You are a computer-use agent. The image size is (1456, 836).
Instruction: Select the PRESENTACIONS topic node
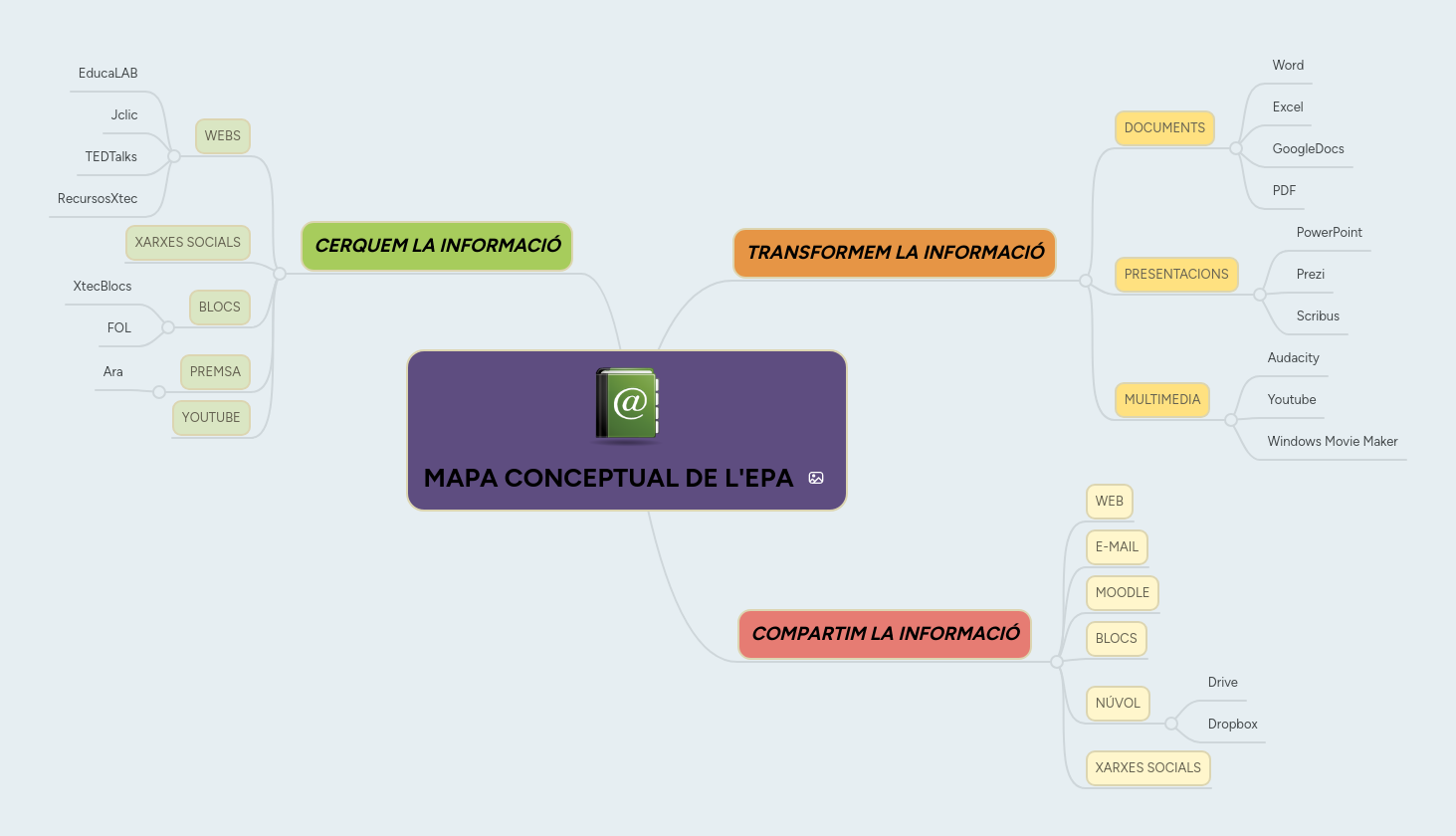pos(1176,274)
